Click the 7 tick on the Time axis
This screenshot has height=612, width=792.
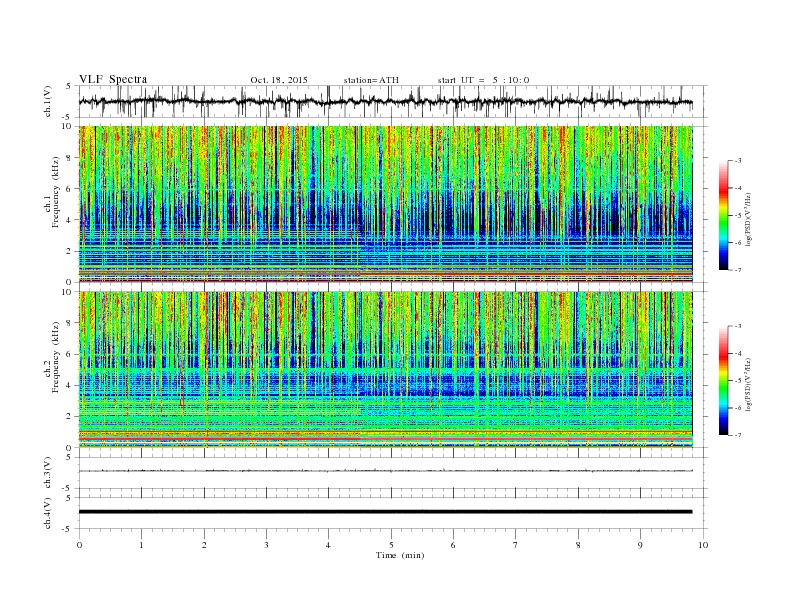516,545
